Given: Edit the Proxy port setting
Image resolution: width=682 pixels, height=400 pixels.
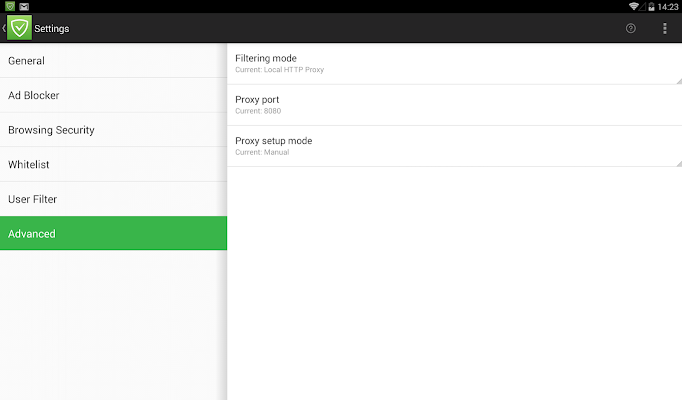Looking at the screenshot, I should tap(454, 105).
